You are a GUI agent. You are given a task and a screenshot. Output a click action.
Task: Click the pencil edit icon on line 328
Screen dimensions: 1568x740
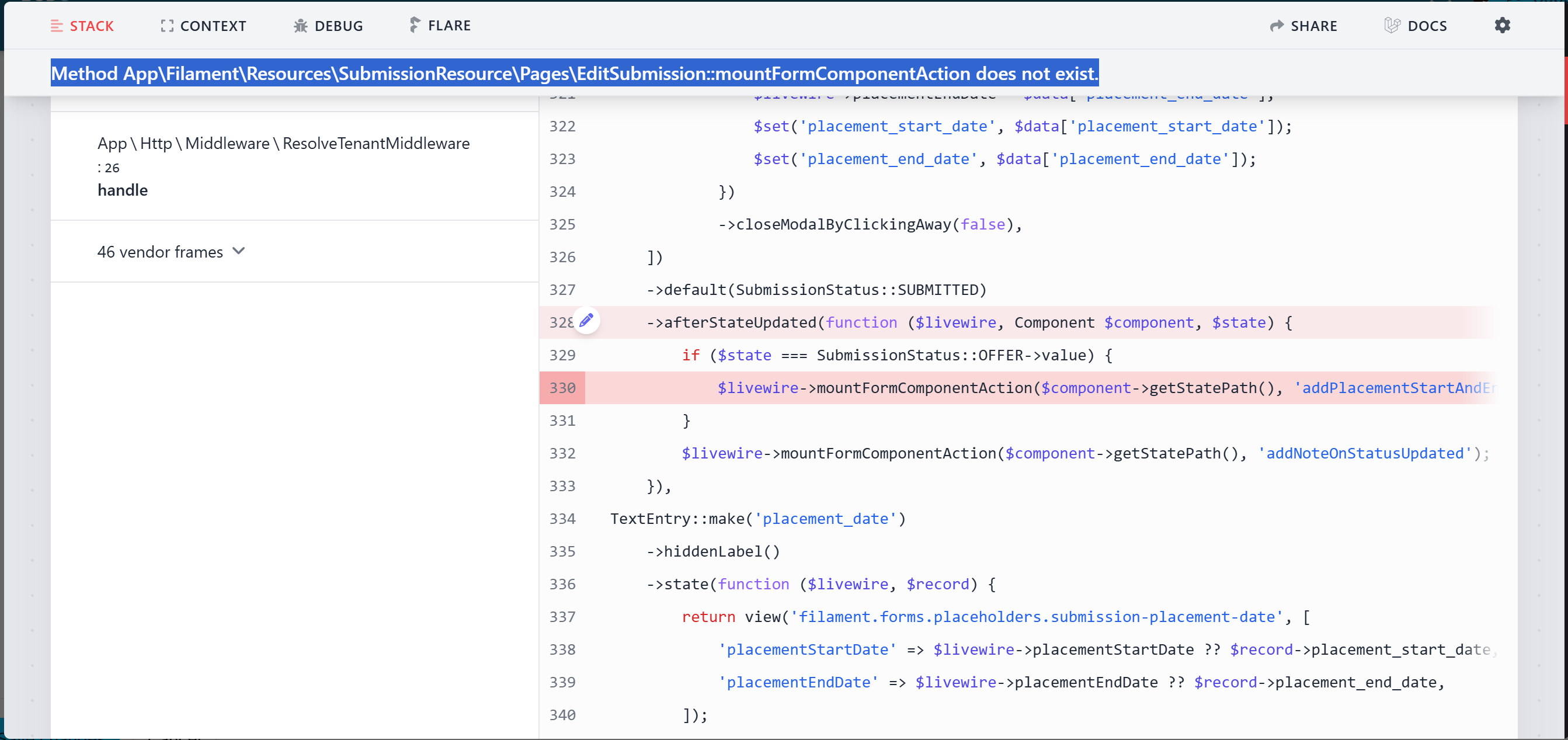586,320
